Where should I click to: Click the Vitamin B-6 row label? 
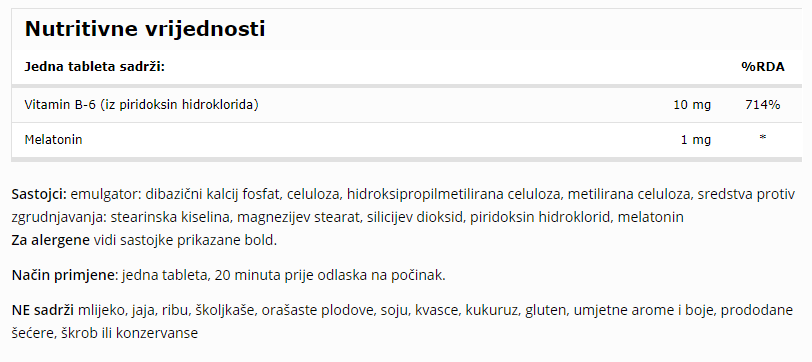pos(141,105)
